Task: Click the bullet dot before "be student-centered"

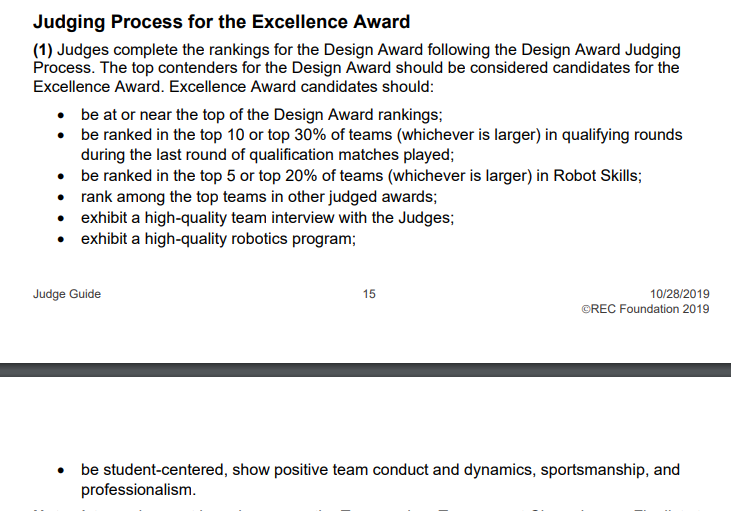Action: coord(61,471)
